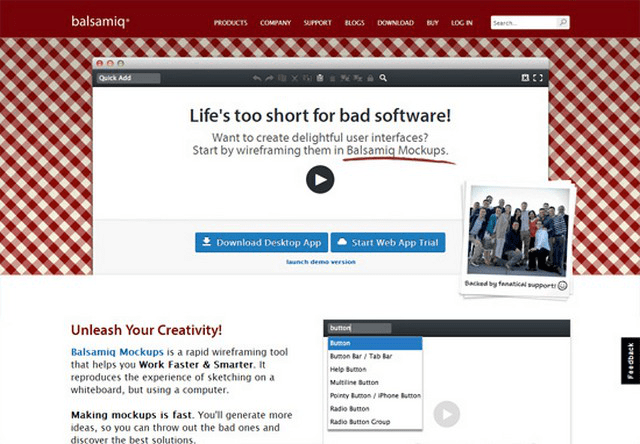This screenshot has width=640, height=444.
Task: Click the Start Web App Trial button
Action: click(x=387, y=242)
